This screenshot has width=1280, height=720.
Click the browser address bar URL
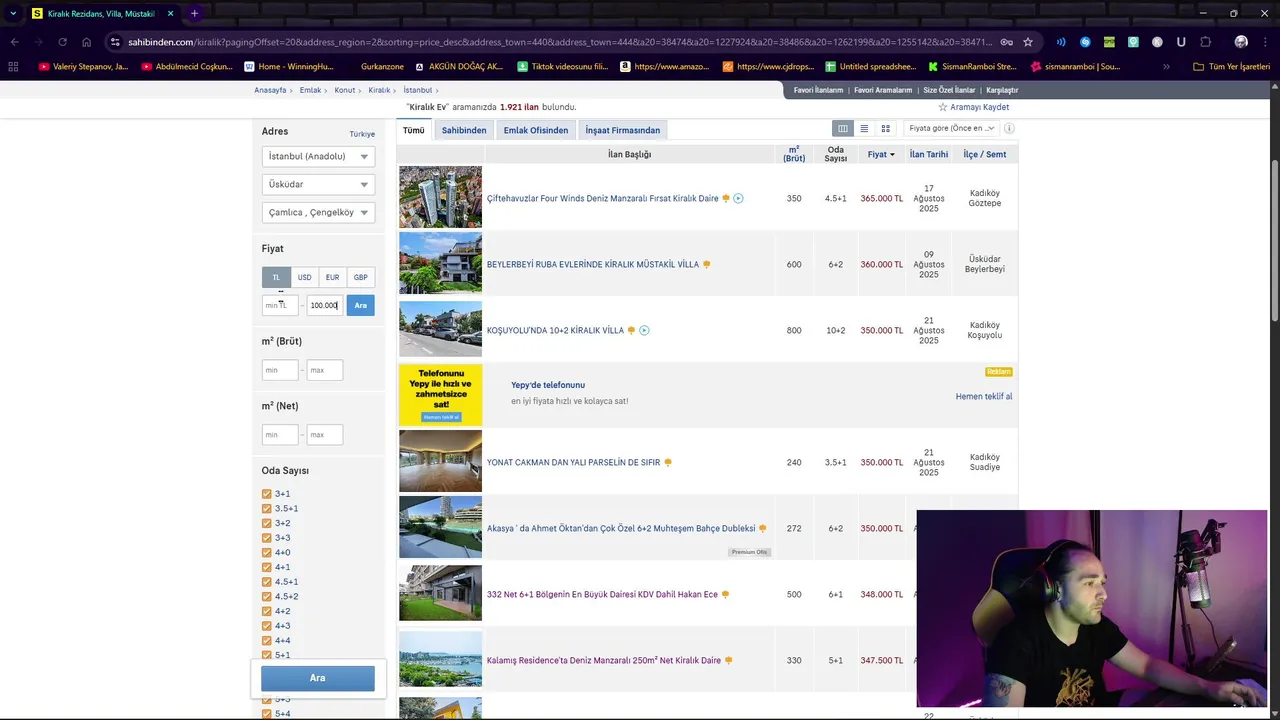click(560, 42)
